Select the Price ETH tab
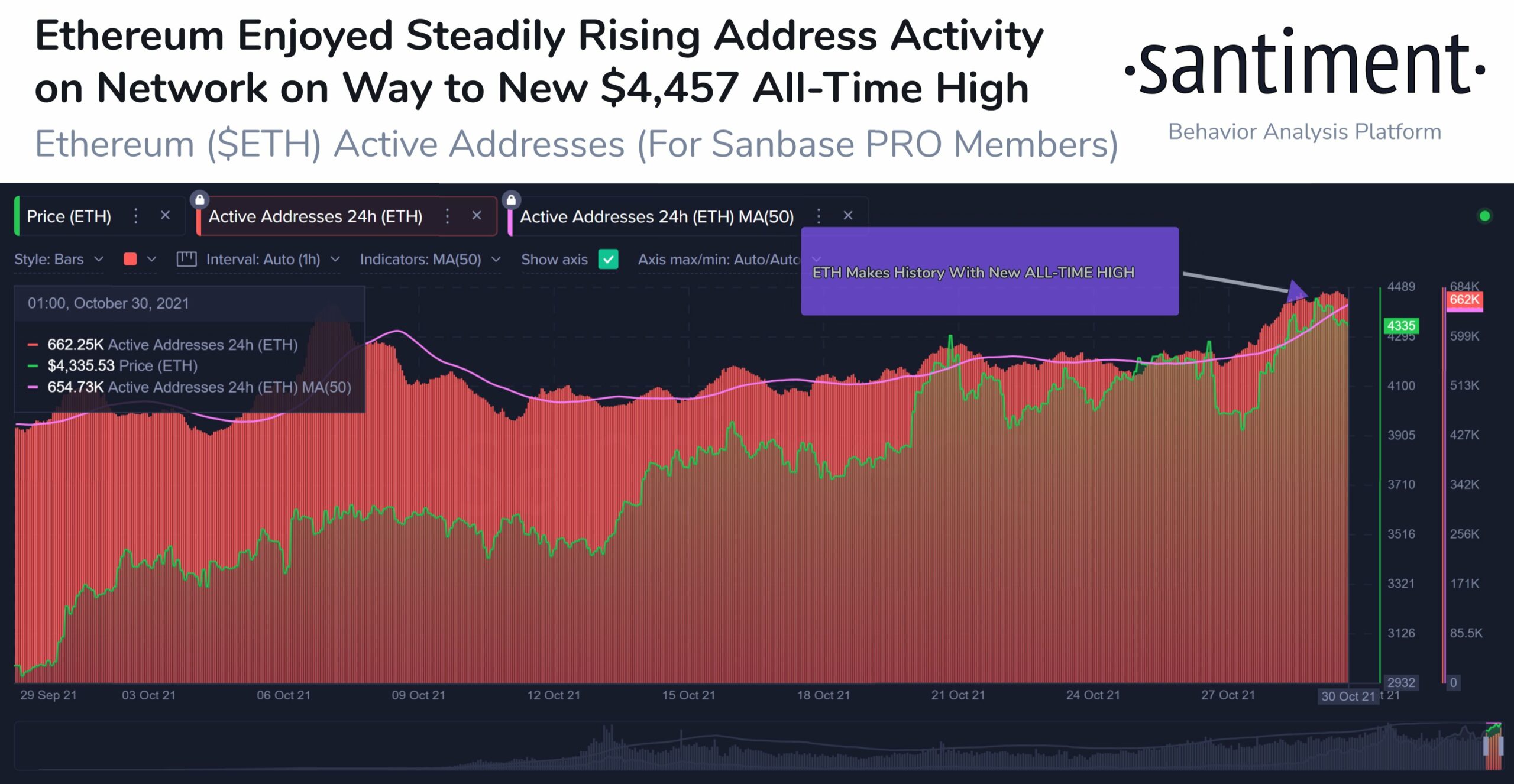 (x=75, y=216)
